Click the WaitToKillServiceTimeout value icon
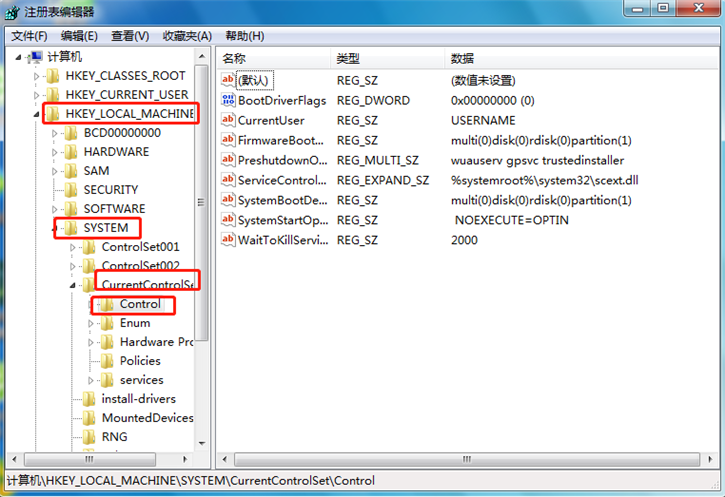Screen dimensions: 725x497 click(x=227, y=240)
